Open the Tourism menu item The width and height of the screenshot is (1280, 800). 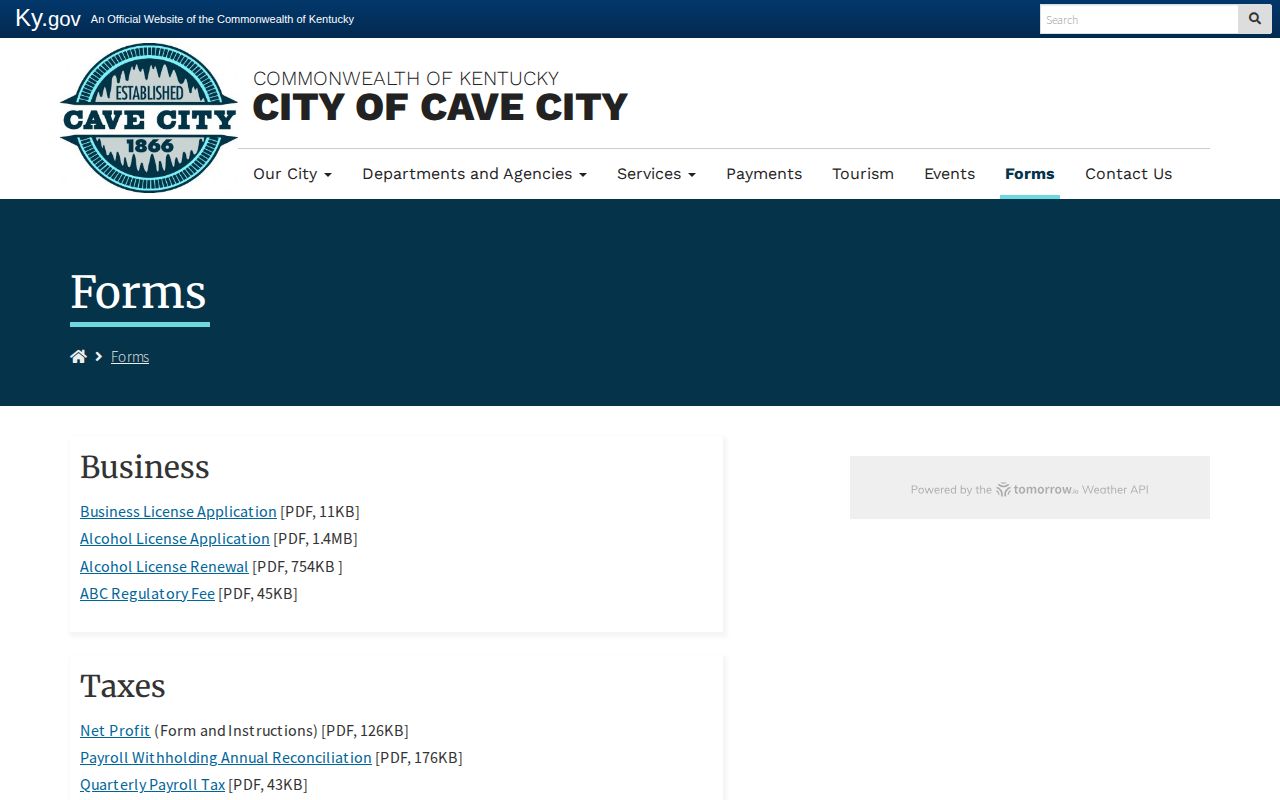(x=863, y=174)
